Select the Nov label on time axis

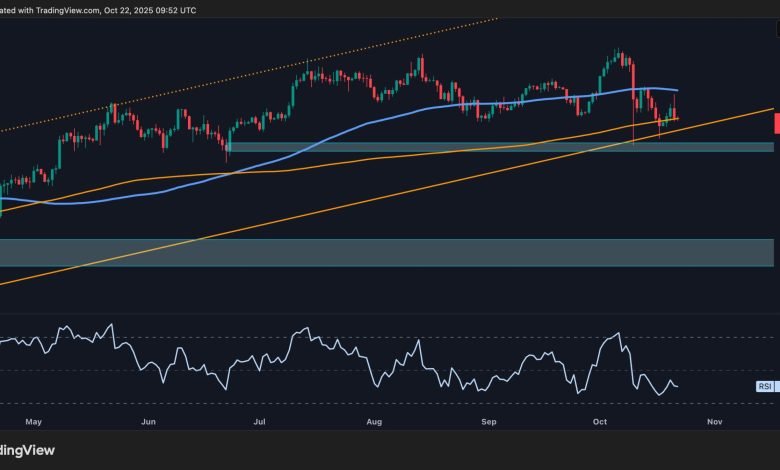click(714, 423)
